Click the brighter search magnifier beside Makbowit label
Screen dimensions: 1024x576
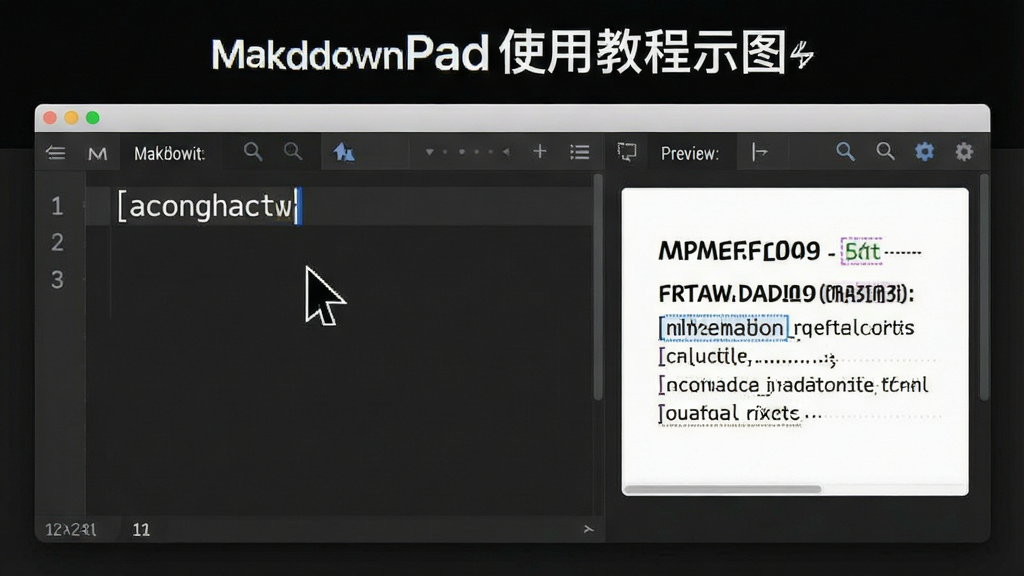pos(253,152)
